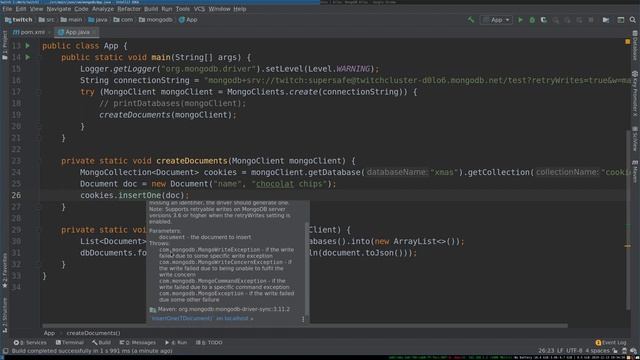Click the App class breadcrumb in navigation bar
Image resolution: width=640 pixels, height=360 pixels.
[x=188, y=20]
